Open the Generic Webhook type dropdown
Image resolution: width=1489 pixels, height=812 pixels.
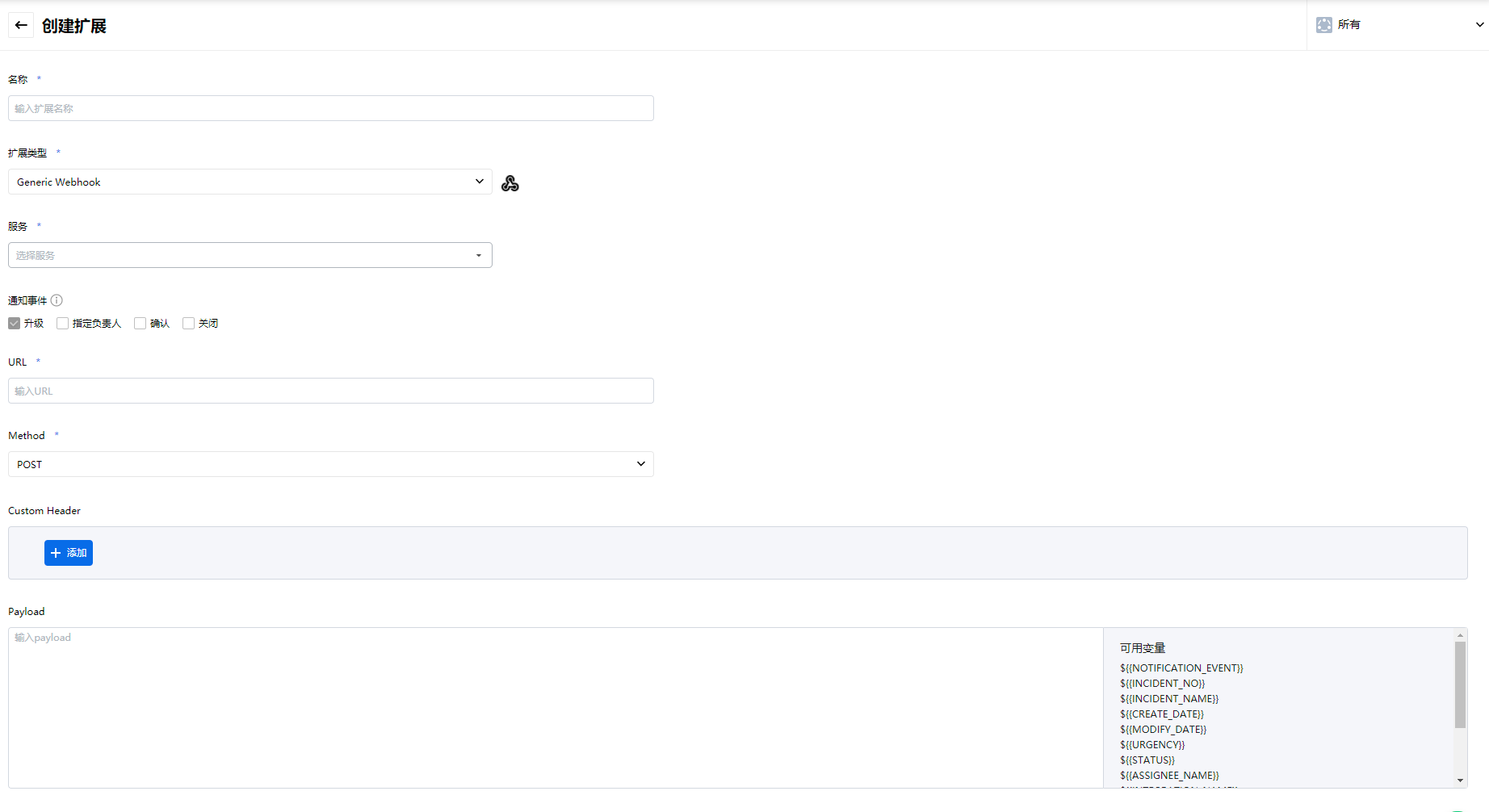(250, 182)
